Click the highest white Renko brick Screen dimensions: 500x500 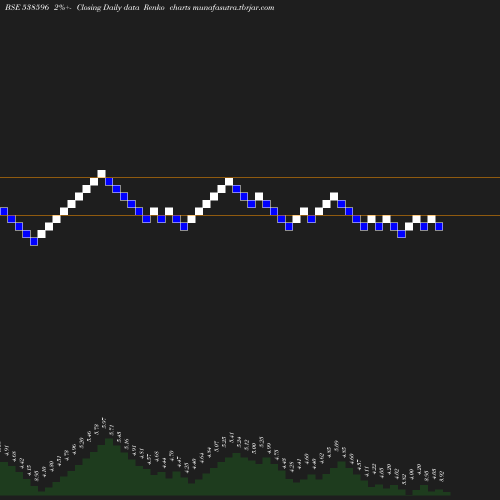(101, 174)
